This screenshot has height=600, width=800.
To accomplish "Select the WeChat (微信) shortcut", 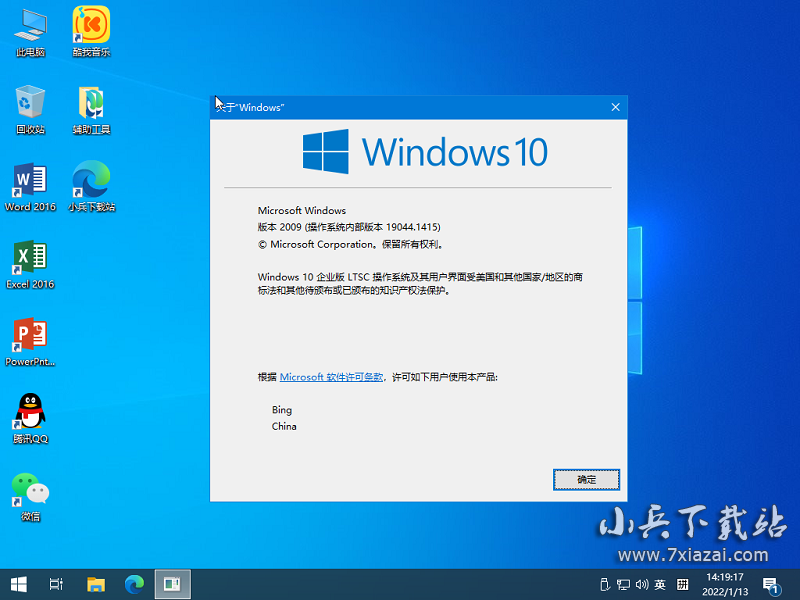I will click(x=30, y=497).
